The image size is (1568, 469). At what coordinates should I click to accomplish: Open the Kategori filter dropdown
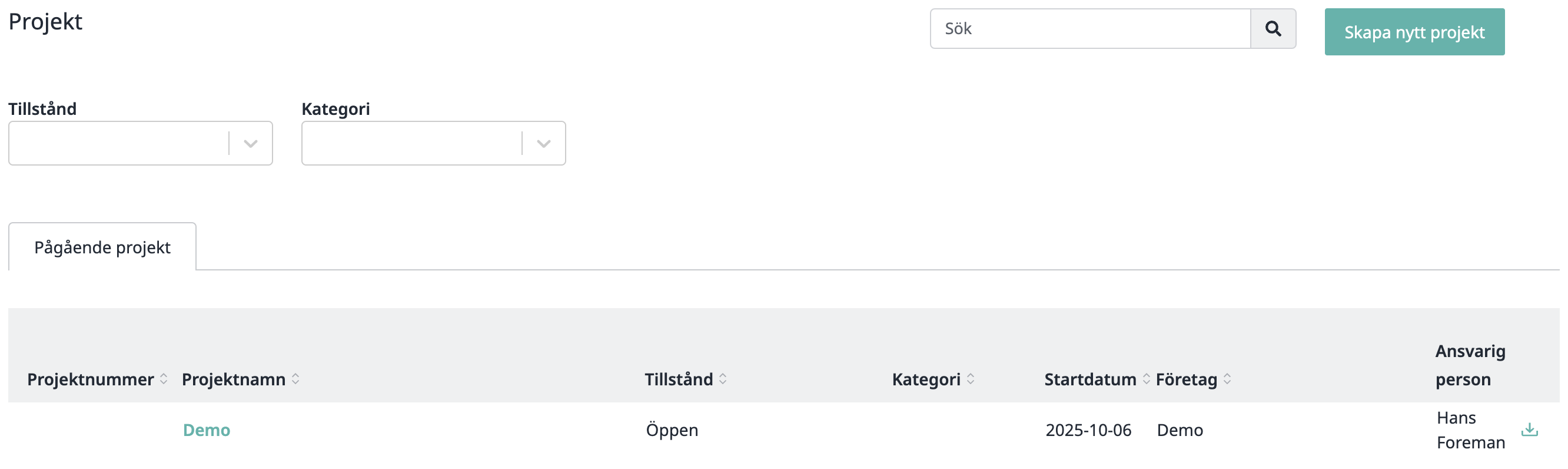(x=412, y=143)
